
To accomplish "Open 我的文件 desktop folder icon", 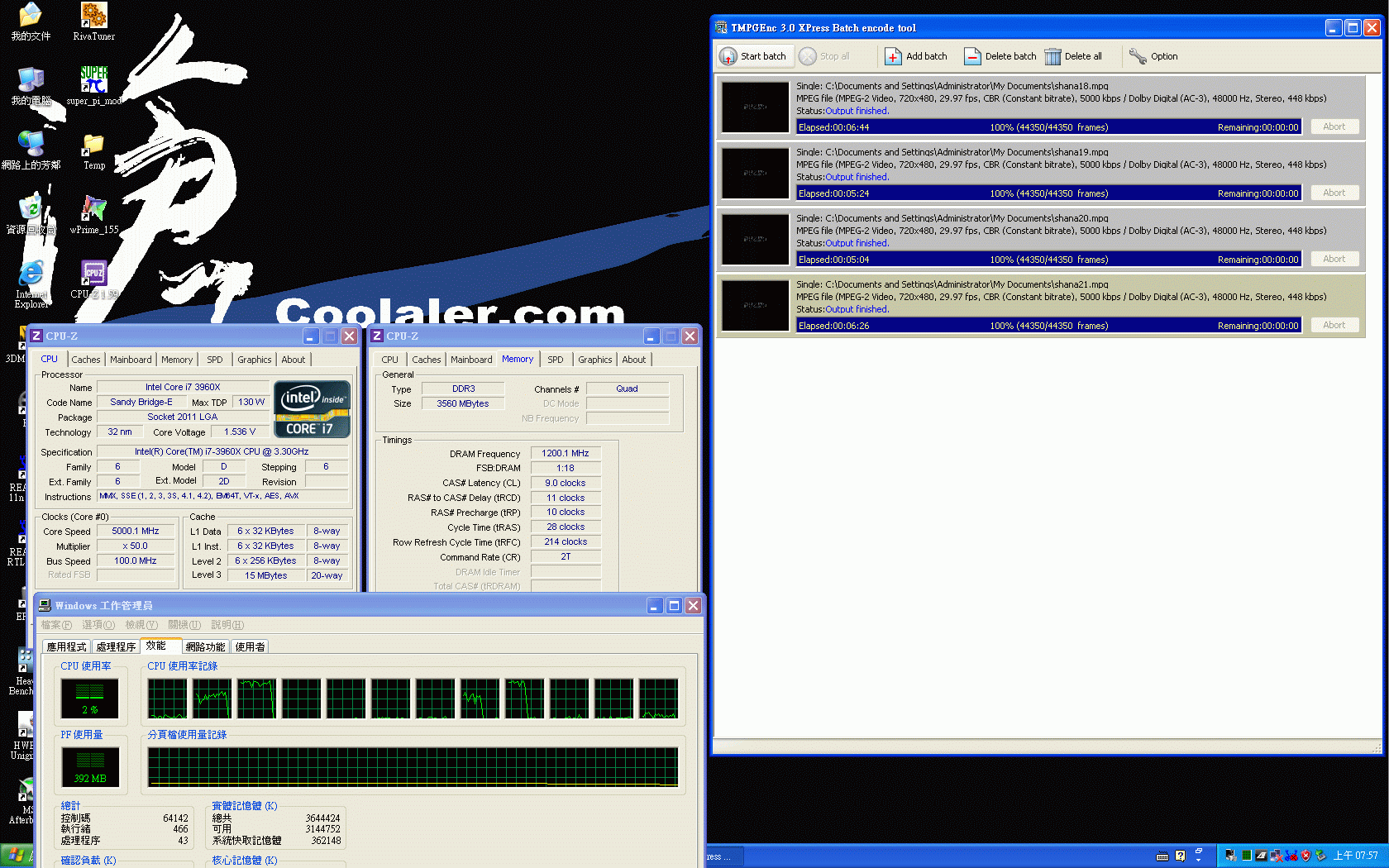I will pos(31,21).
